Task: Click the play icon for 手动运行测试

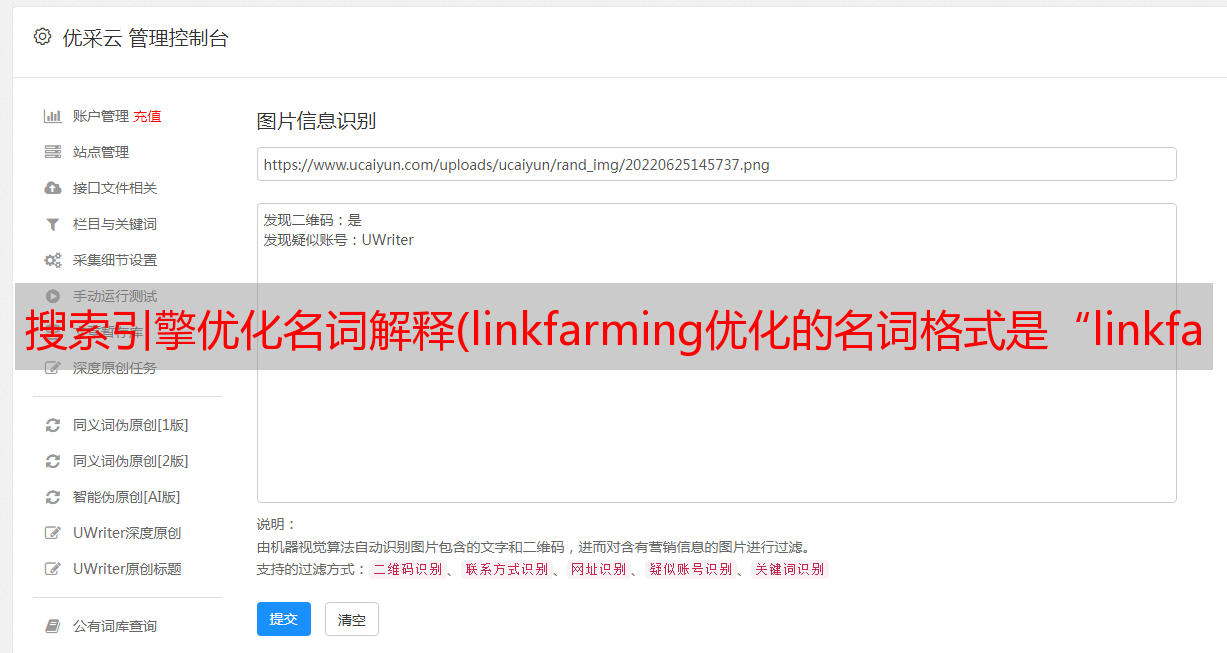Action: point(53,296)
